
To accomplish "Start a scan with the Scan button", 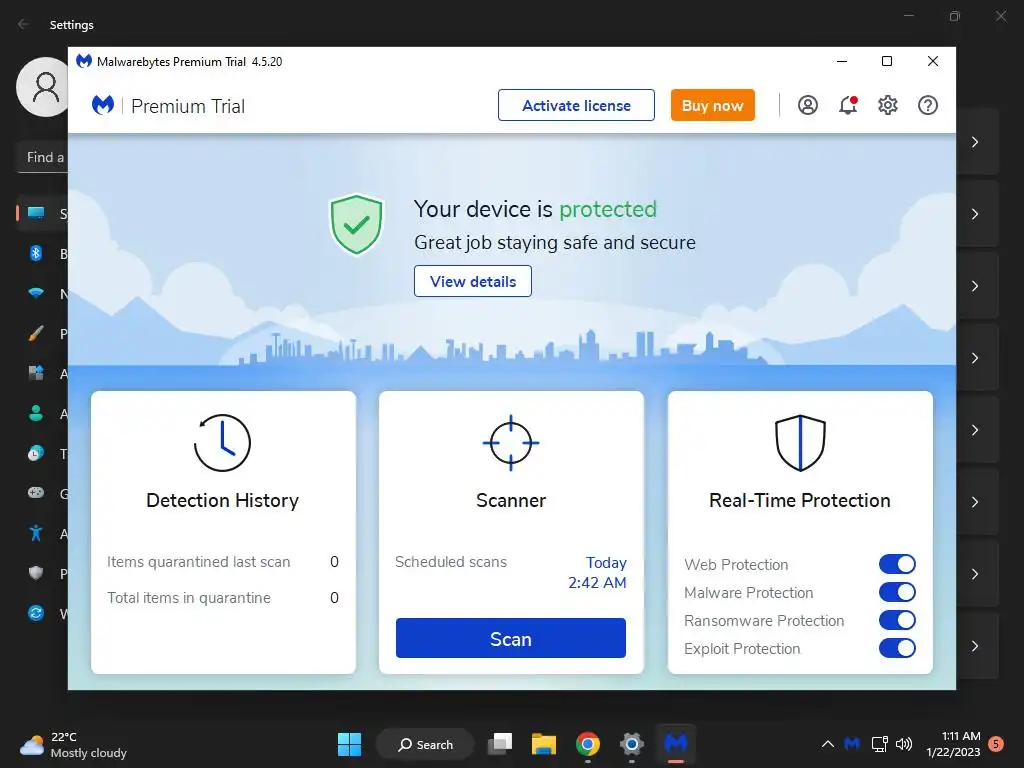I will tap(511, 638).
